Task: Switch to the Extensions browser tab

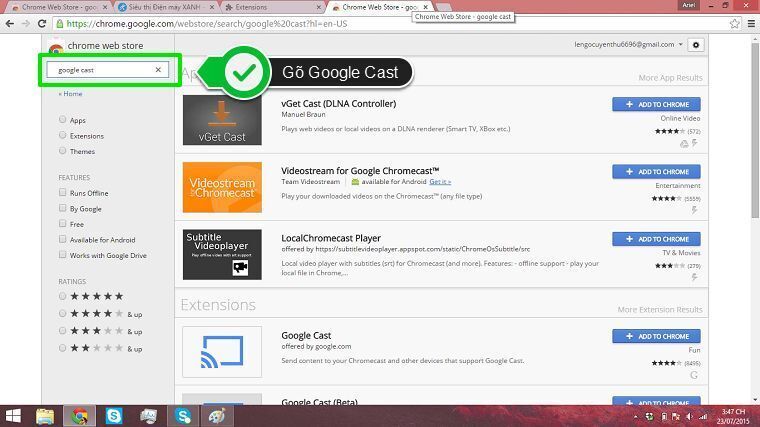Action: (271, 7)
